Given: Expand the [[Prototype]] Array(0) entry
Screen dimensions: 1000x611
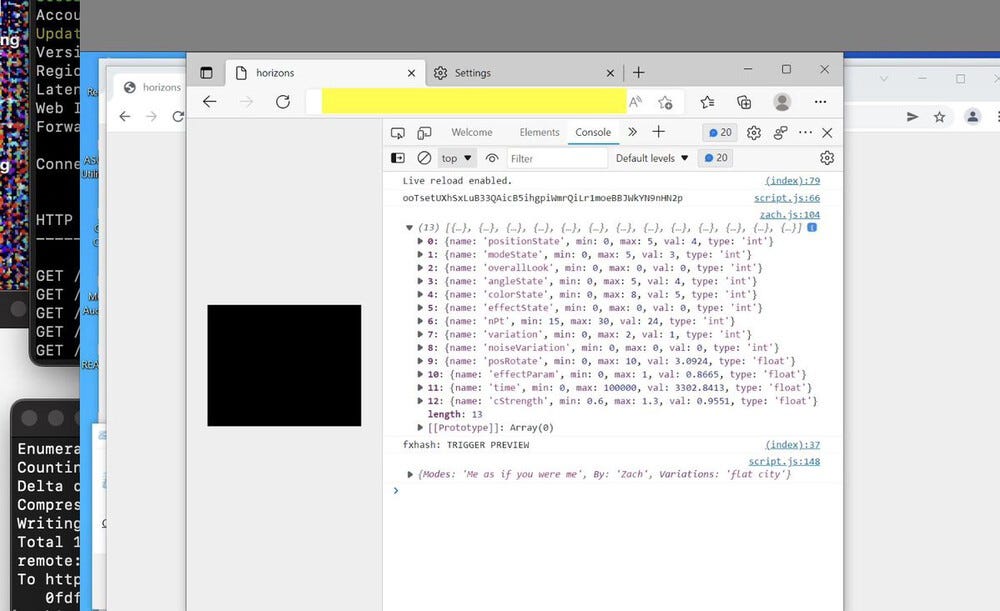Looking at the screenshot, I should 420,428.
